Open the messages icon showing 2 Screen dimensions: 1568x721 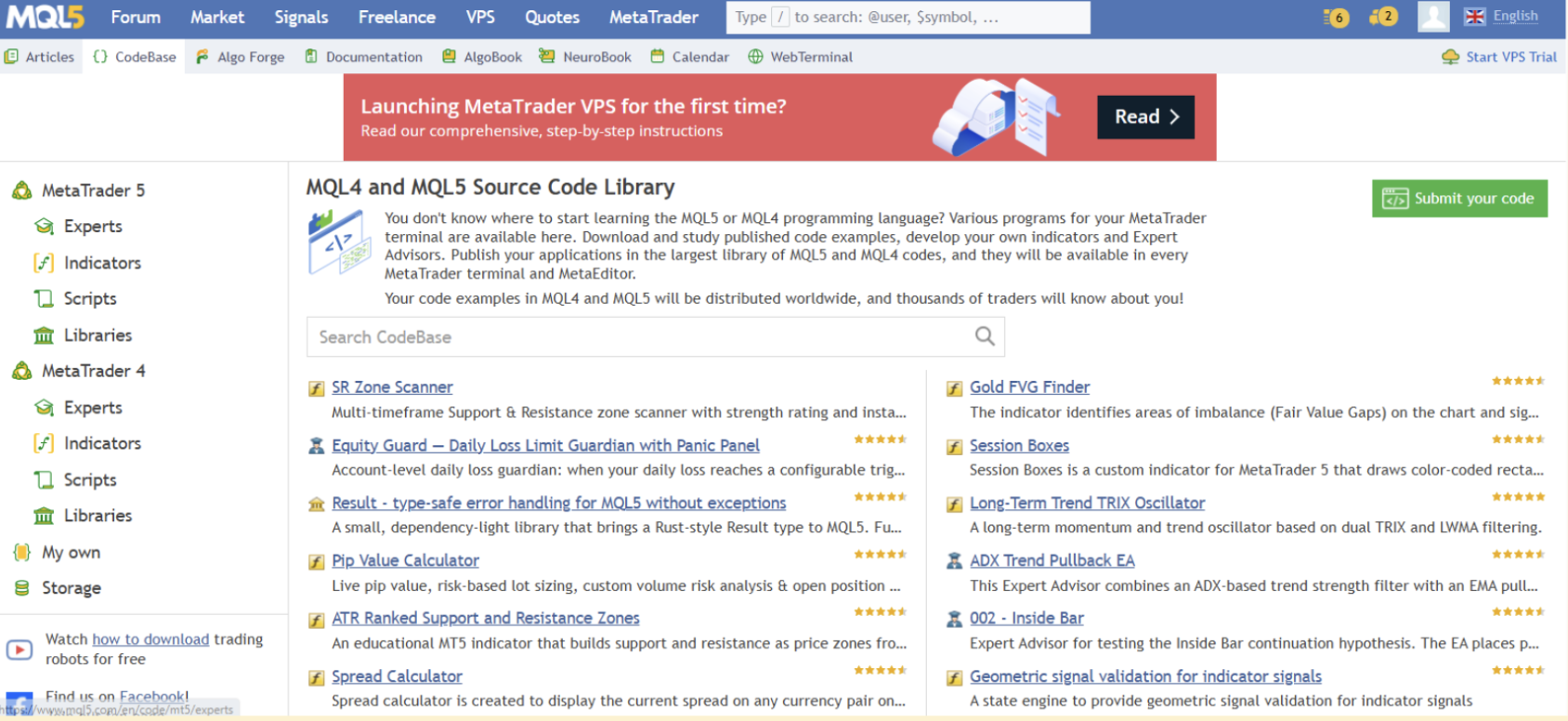[x=1383, y=17]
